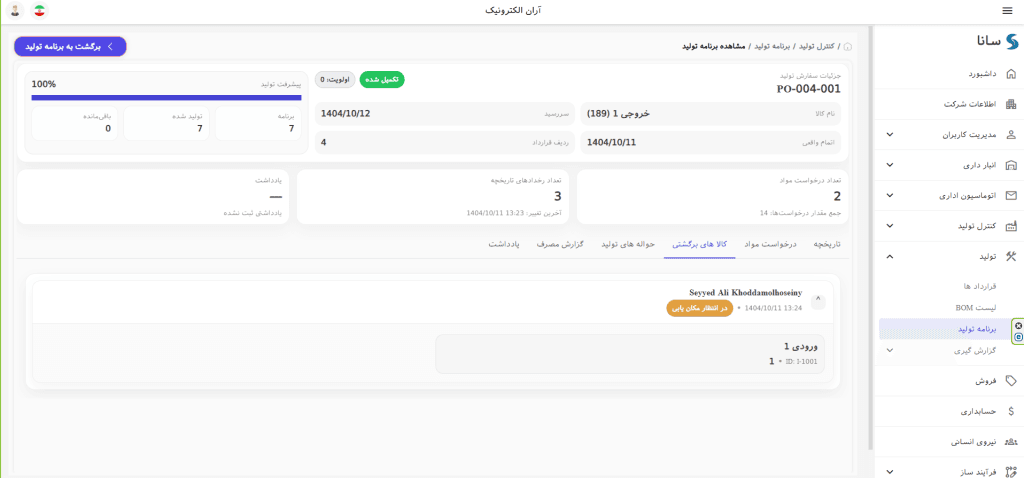Click the breadcrumb home icon
This screenshot has width=1024, height=478.
point(848,47)
